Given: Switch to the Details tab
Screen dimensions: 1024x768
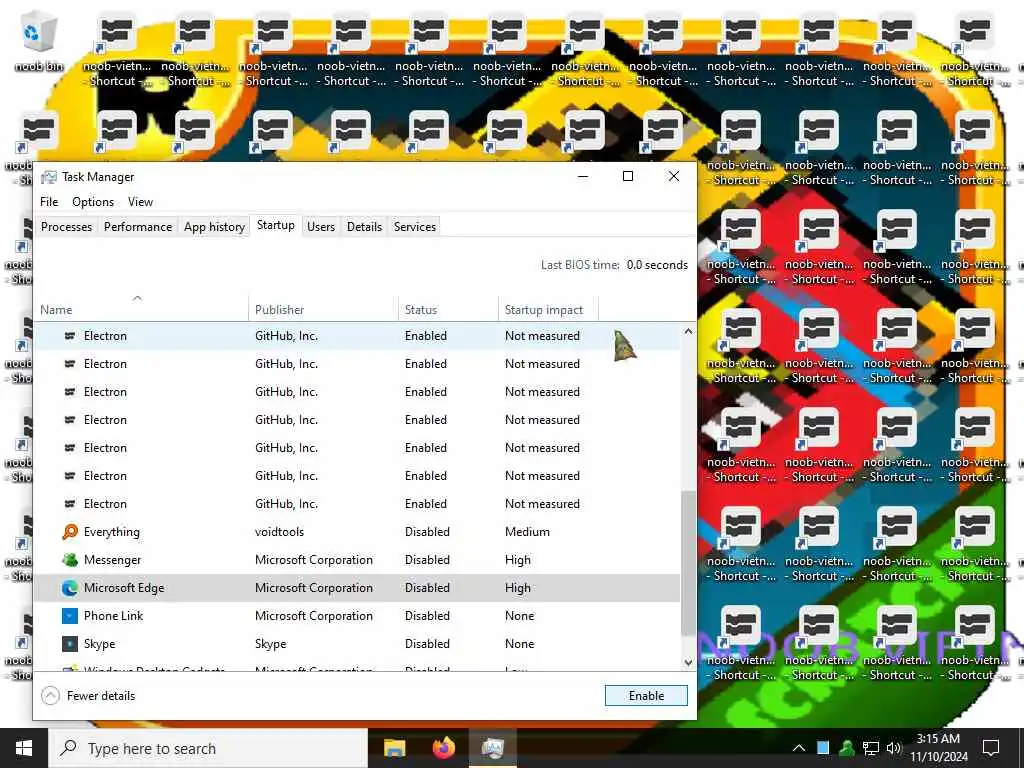Looking at the screenshot, I should tap(364, 227).
